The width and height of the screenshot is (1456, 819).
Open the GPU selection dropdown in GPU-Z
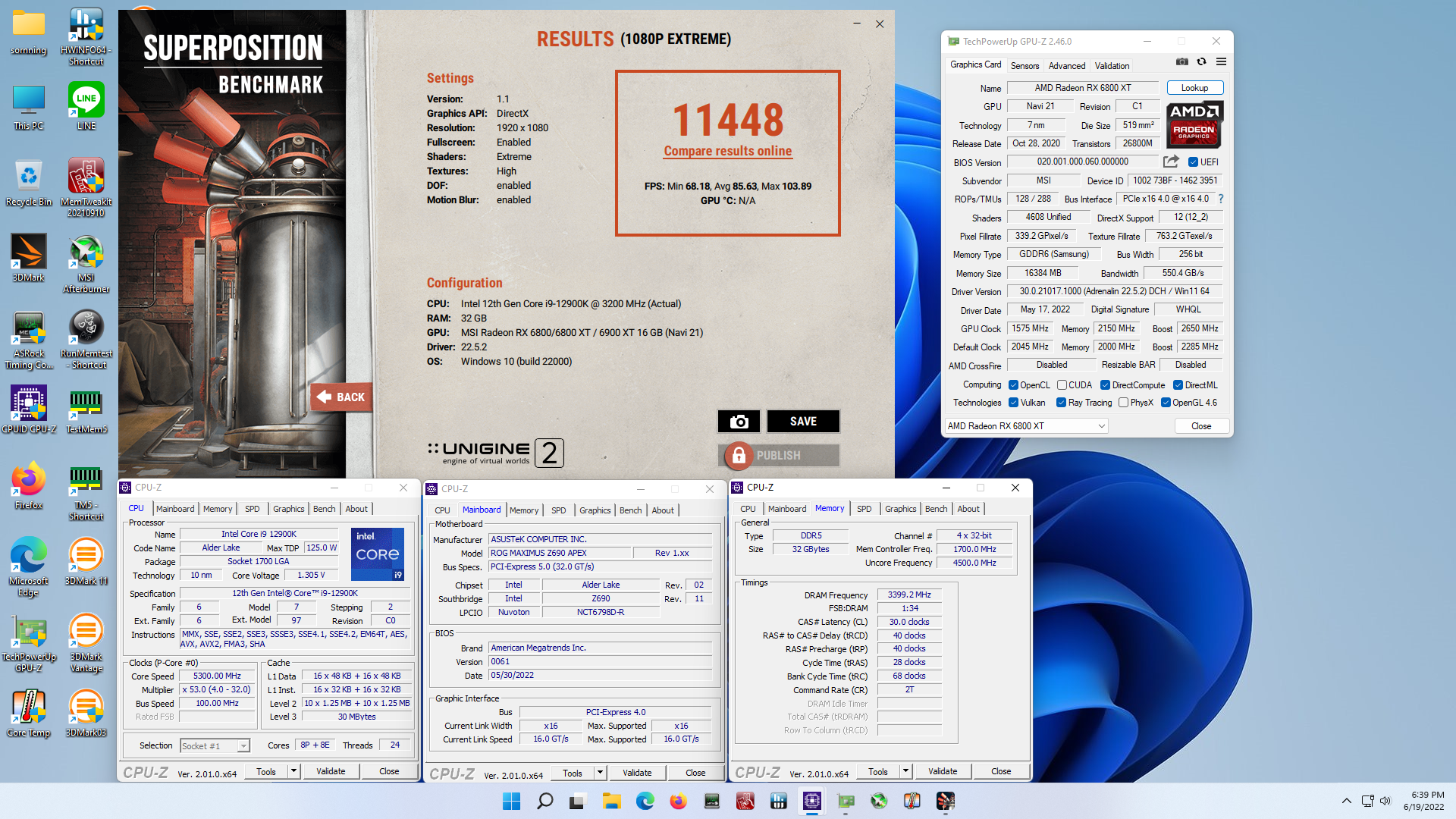[x=1027, y=426]
